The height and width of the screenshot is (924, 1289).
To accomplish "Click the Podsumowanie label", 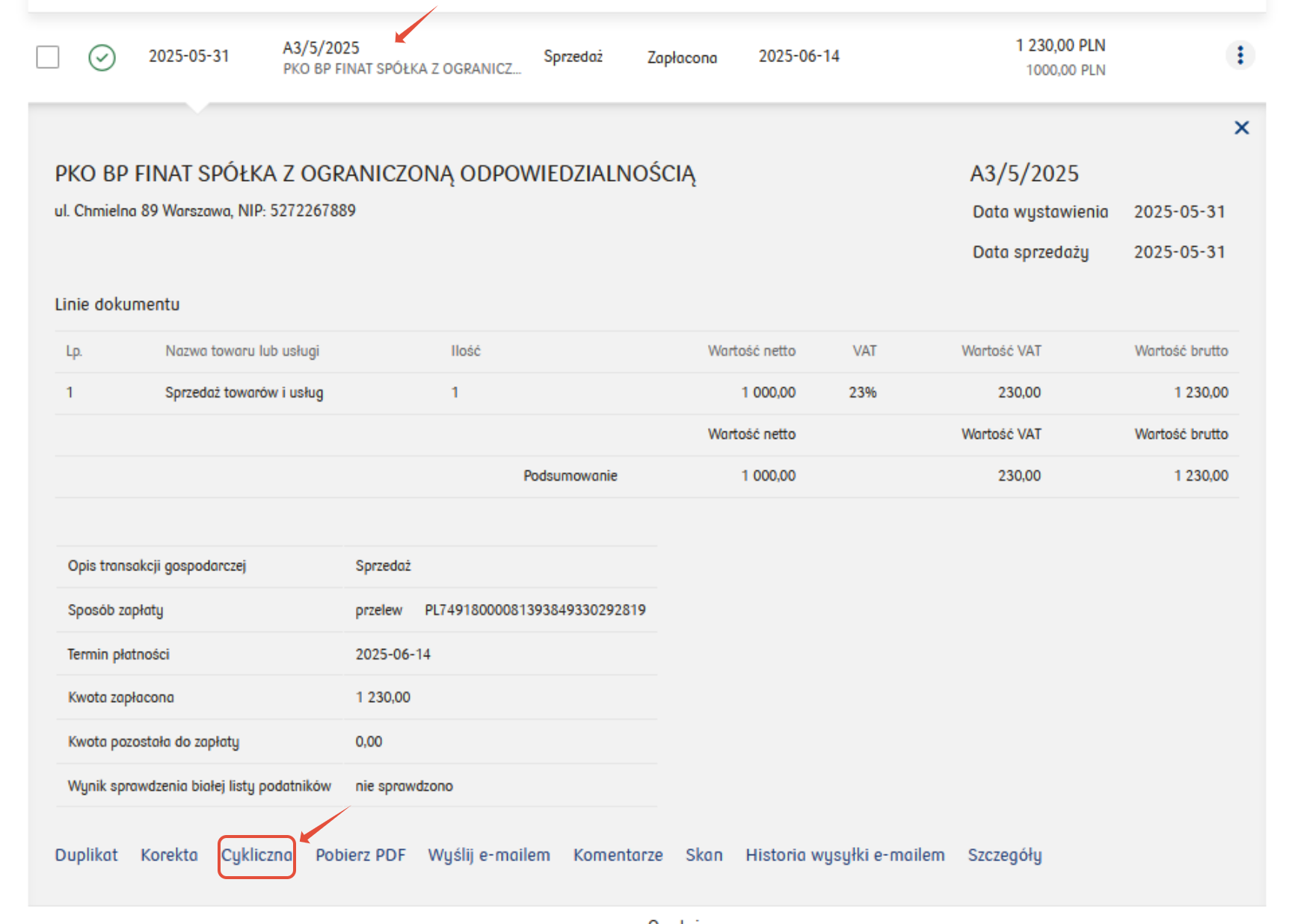I will pos(570,475).
